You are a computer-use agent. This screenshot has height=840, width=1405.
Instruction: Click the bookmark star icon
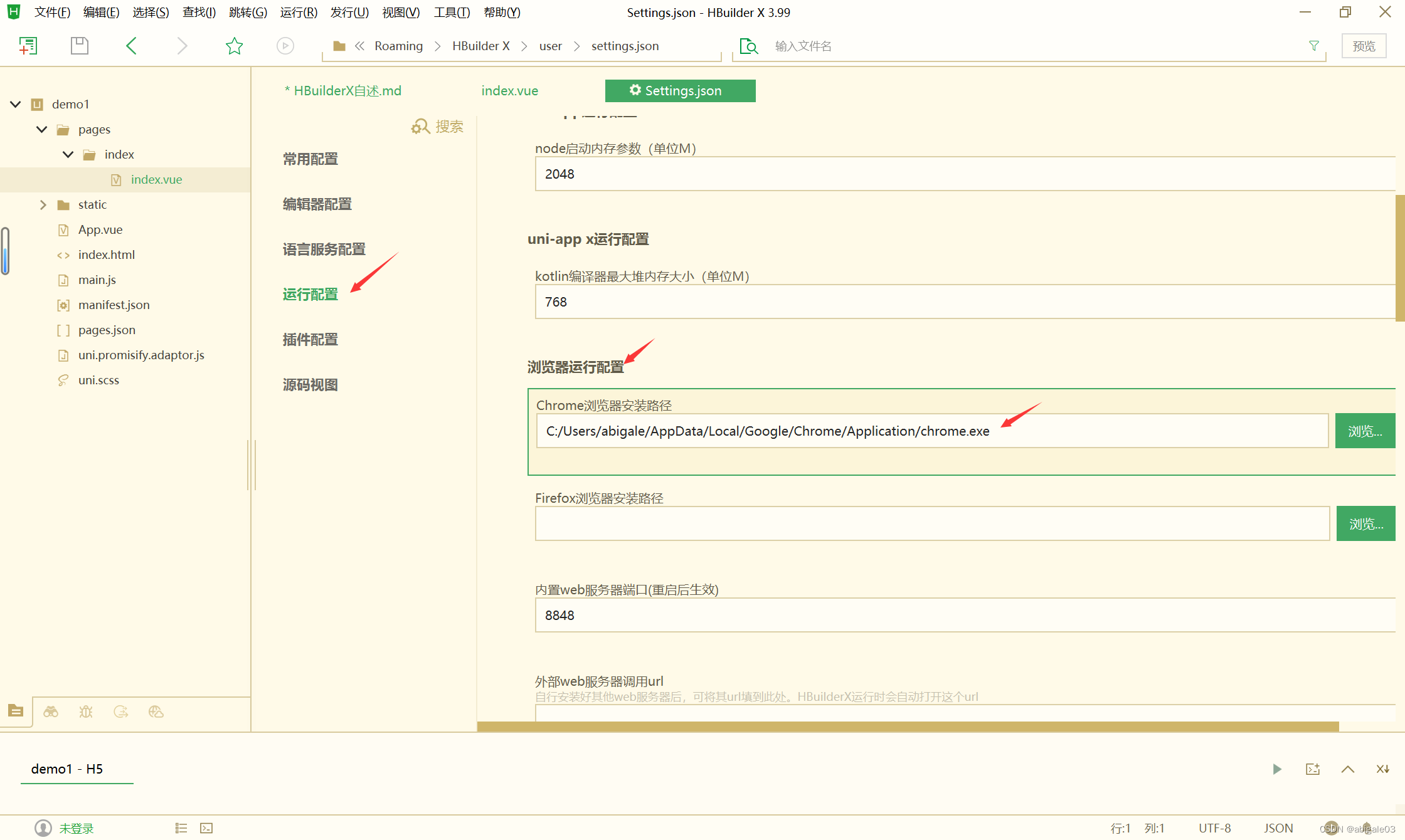coord(234,46)
